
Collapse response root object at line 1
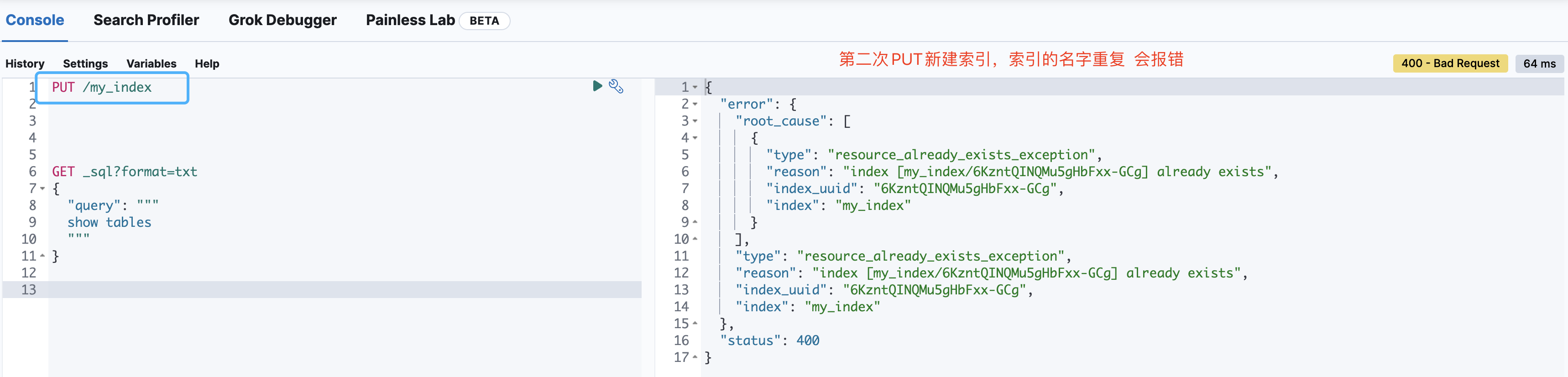[695, 88]
